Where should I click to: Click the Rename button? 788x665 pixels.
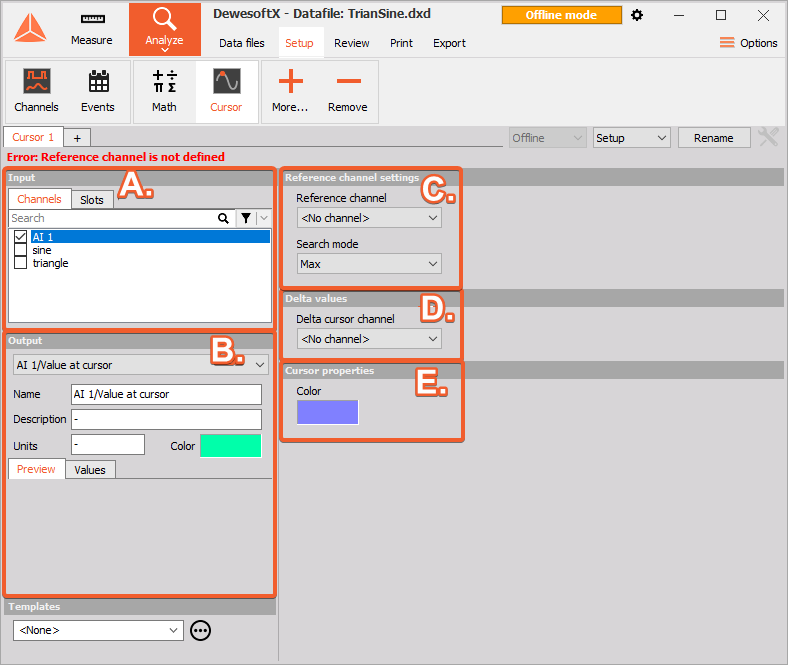point(714,138)
